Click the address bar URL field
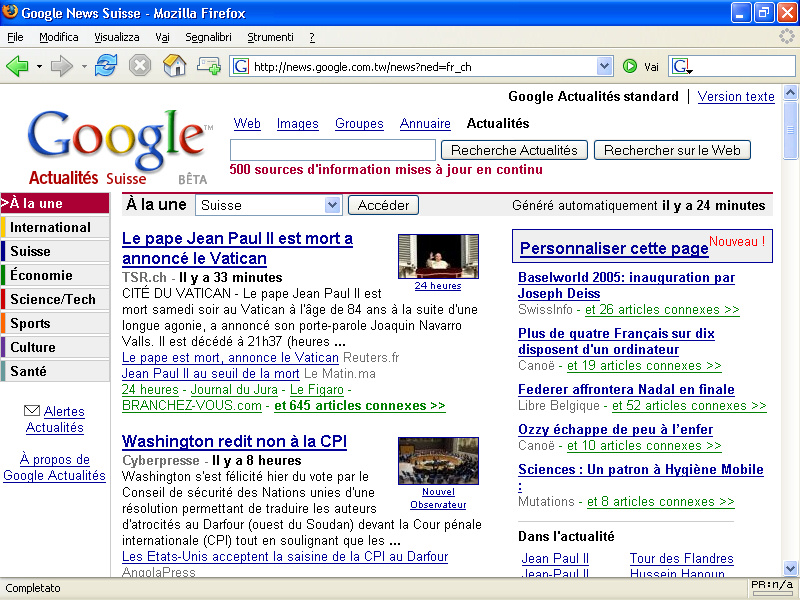The height and width of the screenshot is (600, 800). point(423,66)
